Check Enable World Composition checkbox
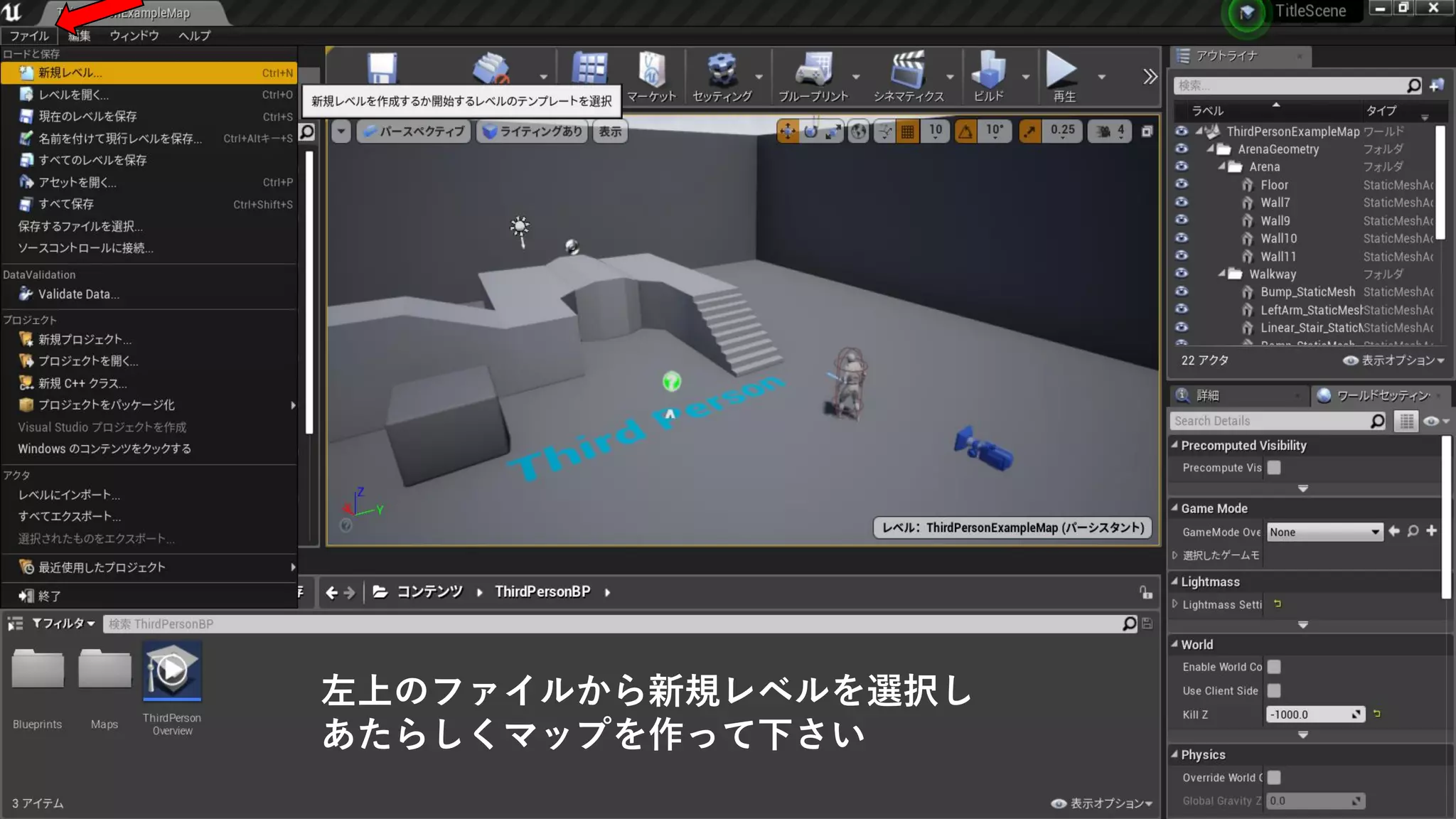This screenshot has width=1456, height=819. pyautogui.click(x=1274, y=667)
